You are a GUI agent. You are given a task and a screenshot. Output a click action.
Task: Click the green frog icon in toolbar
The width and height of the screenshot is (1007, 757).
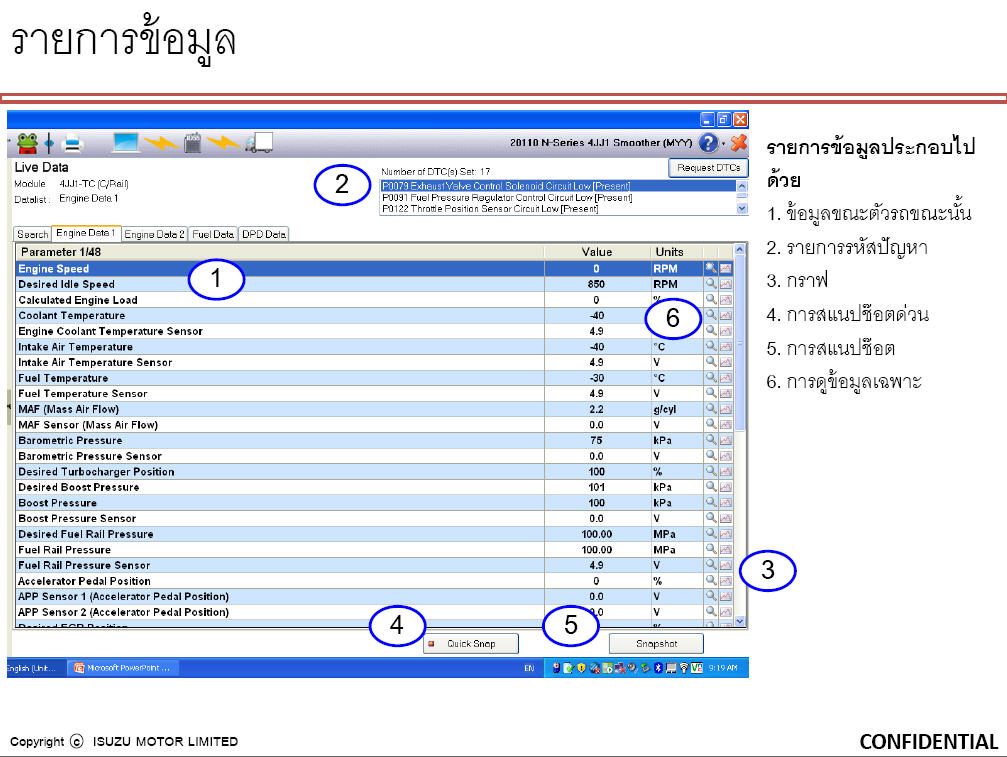coord(27,143)
